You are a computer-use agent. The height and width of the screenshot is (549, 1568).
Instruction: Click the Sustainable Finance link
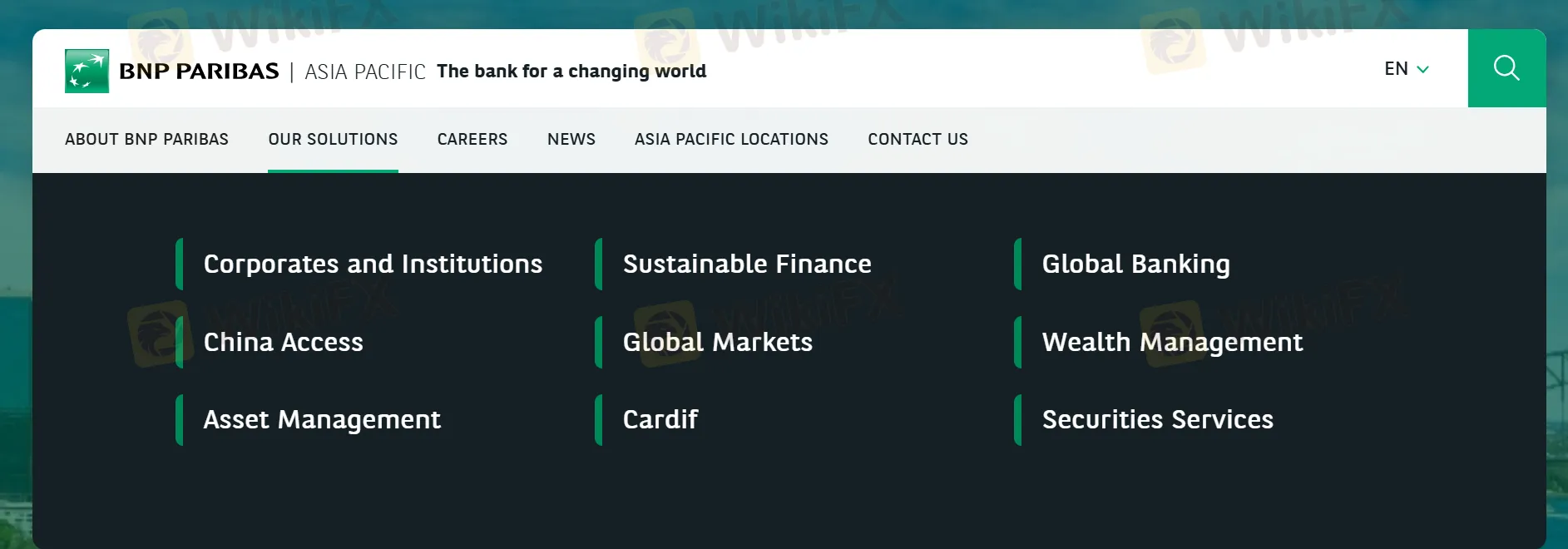click(x=747, y=264)
